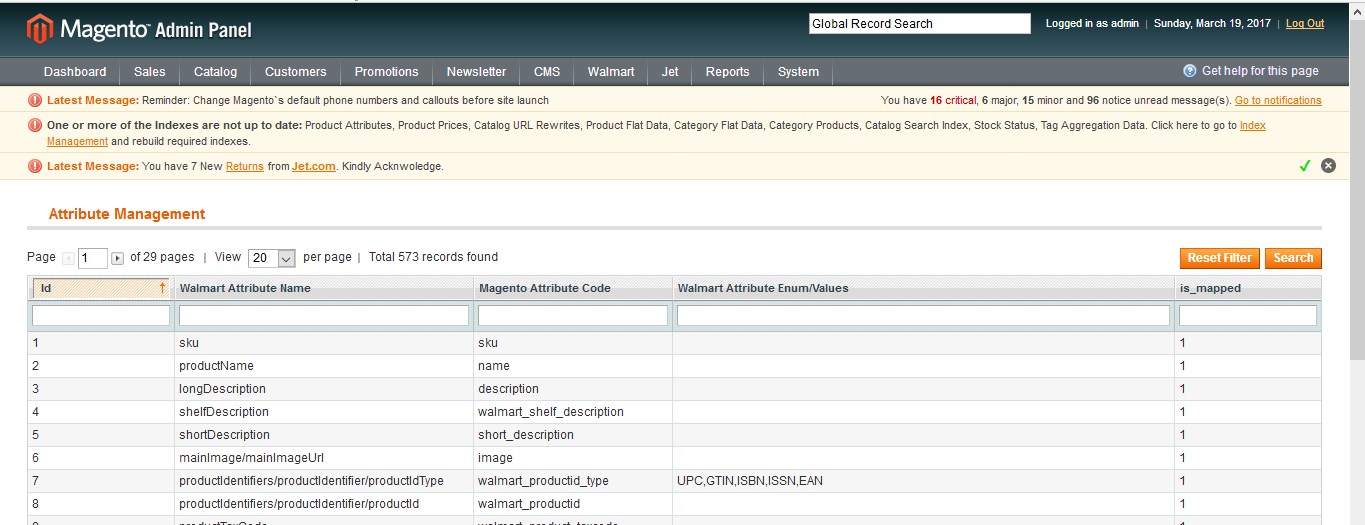Open the Walmart menu
1365x525 pixels.
[x=610, y=72]
